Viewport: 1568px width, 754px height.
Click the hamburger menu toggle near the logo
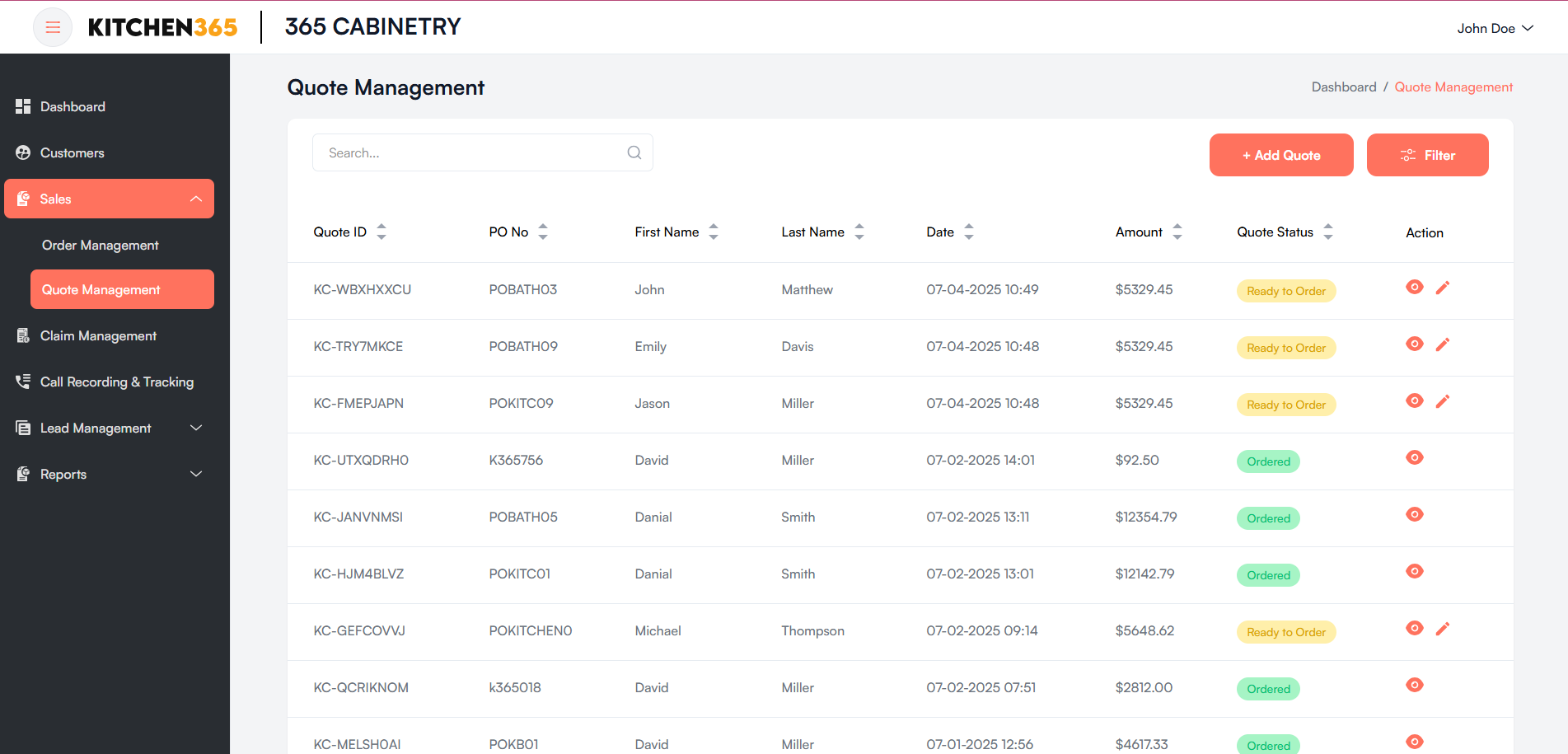tap(52, 26)
